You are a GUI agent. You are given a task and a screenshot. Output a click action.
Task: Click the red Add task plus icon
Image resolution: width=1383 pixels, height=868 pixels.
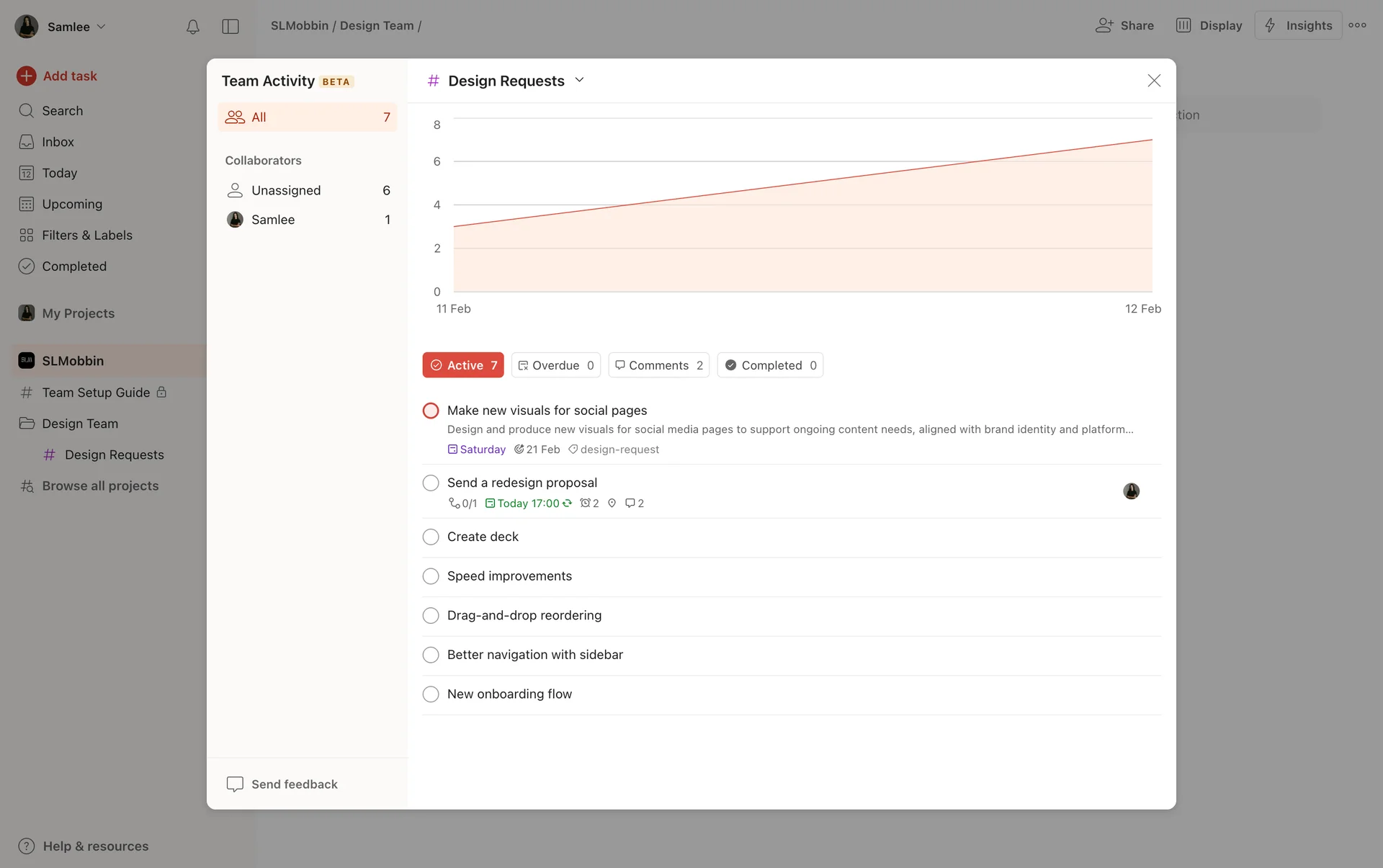[27, 76]
